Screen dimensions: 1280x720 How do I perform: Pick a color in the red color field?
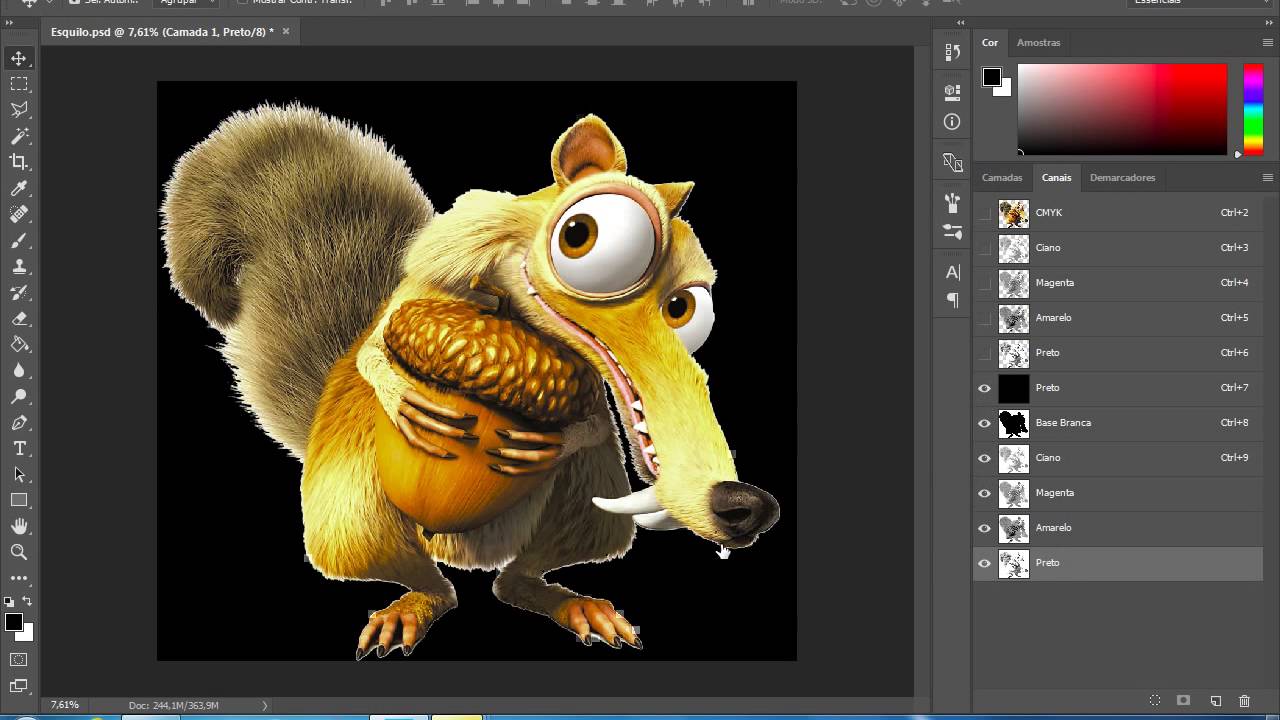click(1122, 109)
